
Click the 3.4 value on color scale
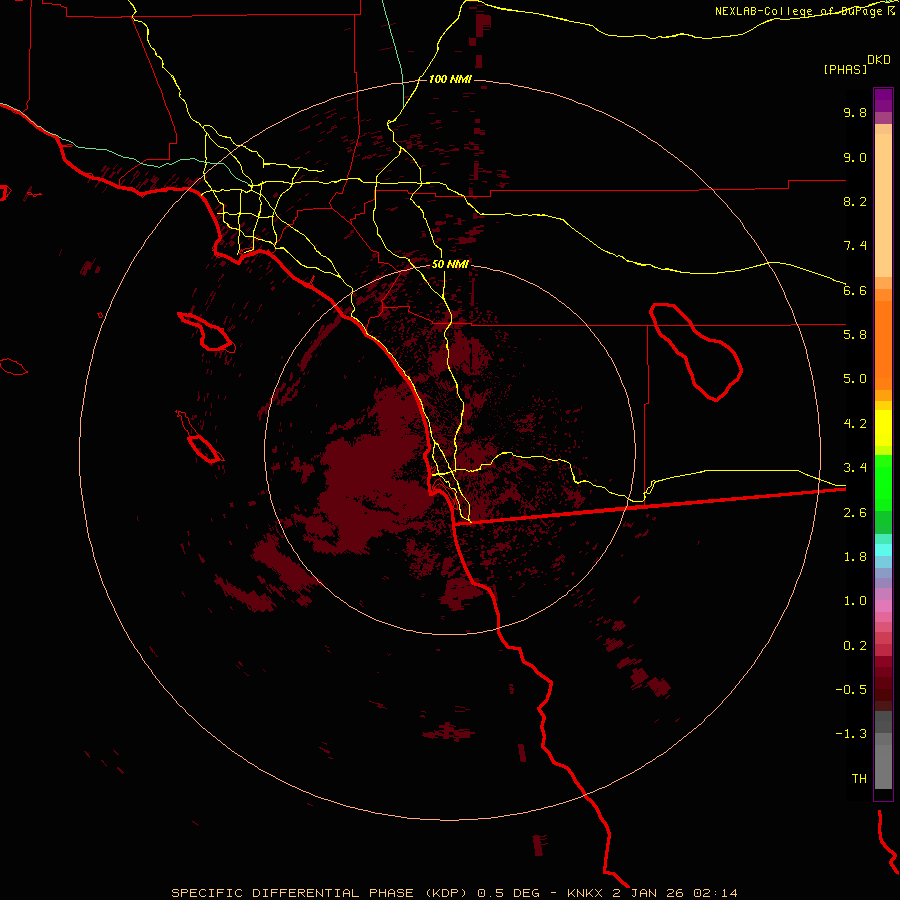pos(855,468)
